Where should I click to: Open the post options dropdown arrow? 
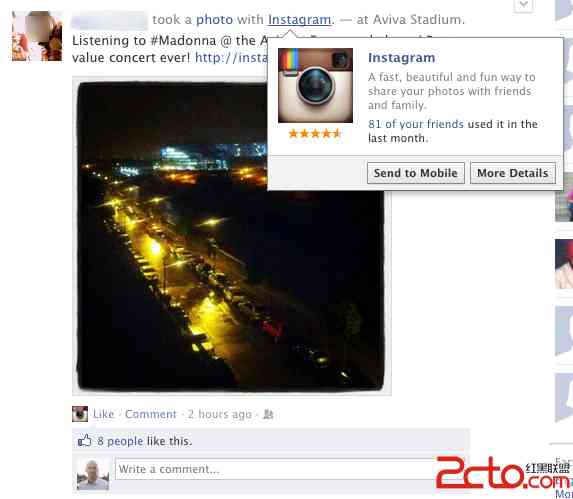pos(523,5)
